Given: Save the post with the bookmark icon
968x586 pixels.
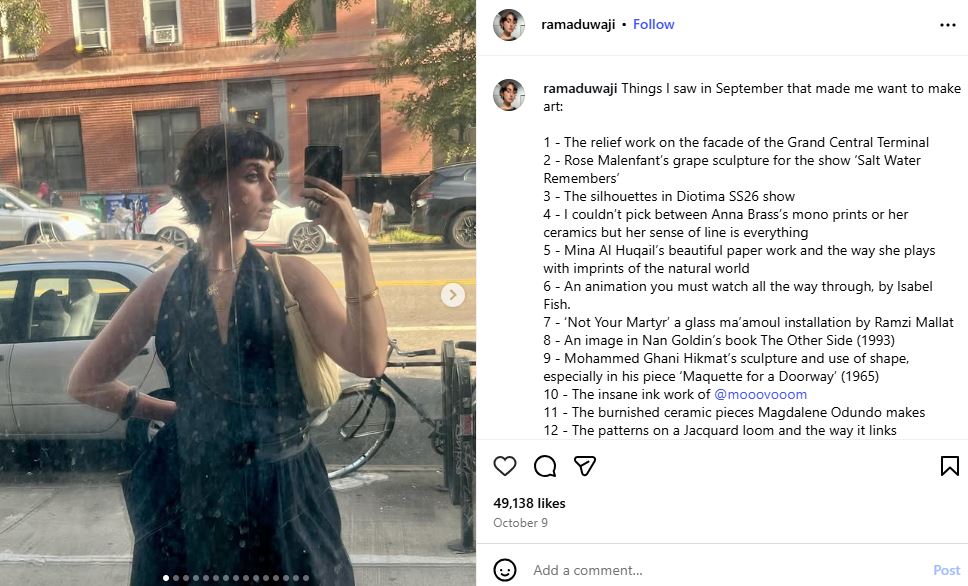Looking at the screenshot, I should (x=949, y=466).
